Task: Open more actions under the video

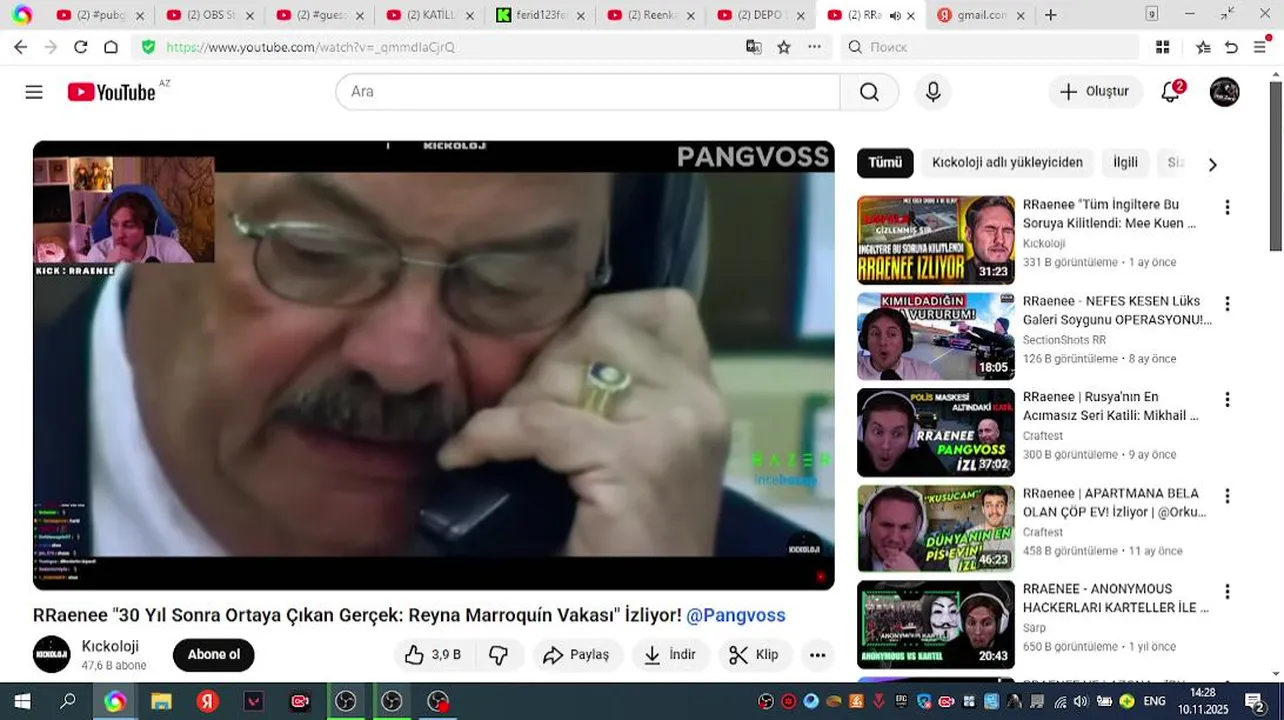Action: pos(817,655)
